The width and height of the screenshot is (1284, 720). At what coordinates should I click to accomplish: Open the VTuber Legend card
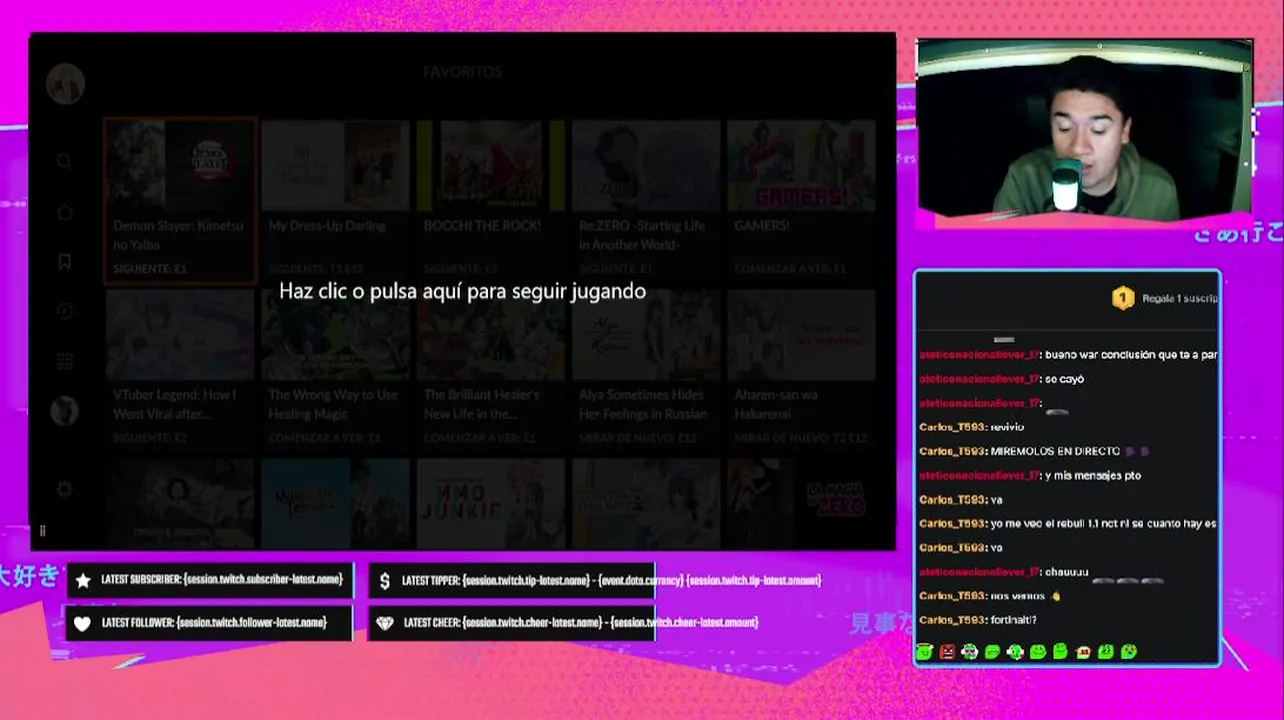click(x=180, y=368)
